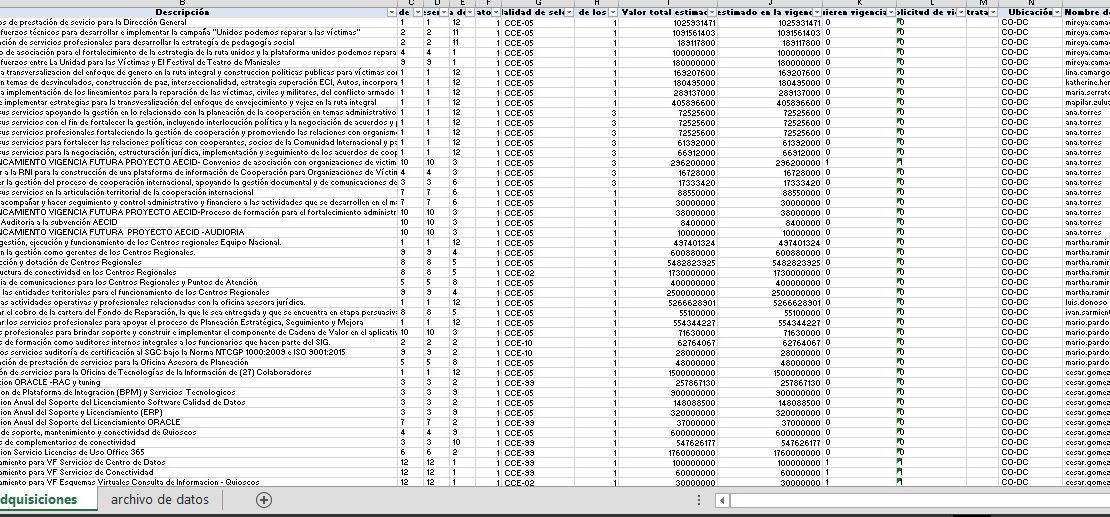Select cell 554344227 in column J
This screenshot has height=517, width=1110.
coord(770,322)
